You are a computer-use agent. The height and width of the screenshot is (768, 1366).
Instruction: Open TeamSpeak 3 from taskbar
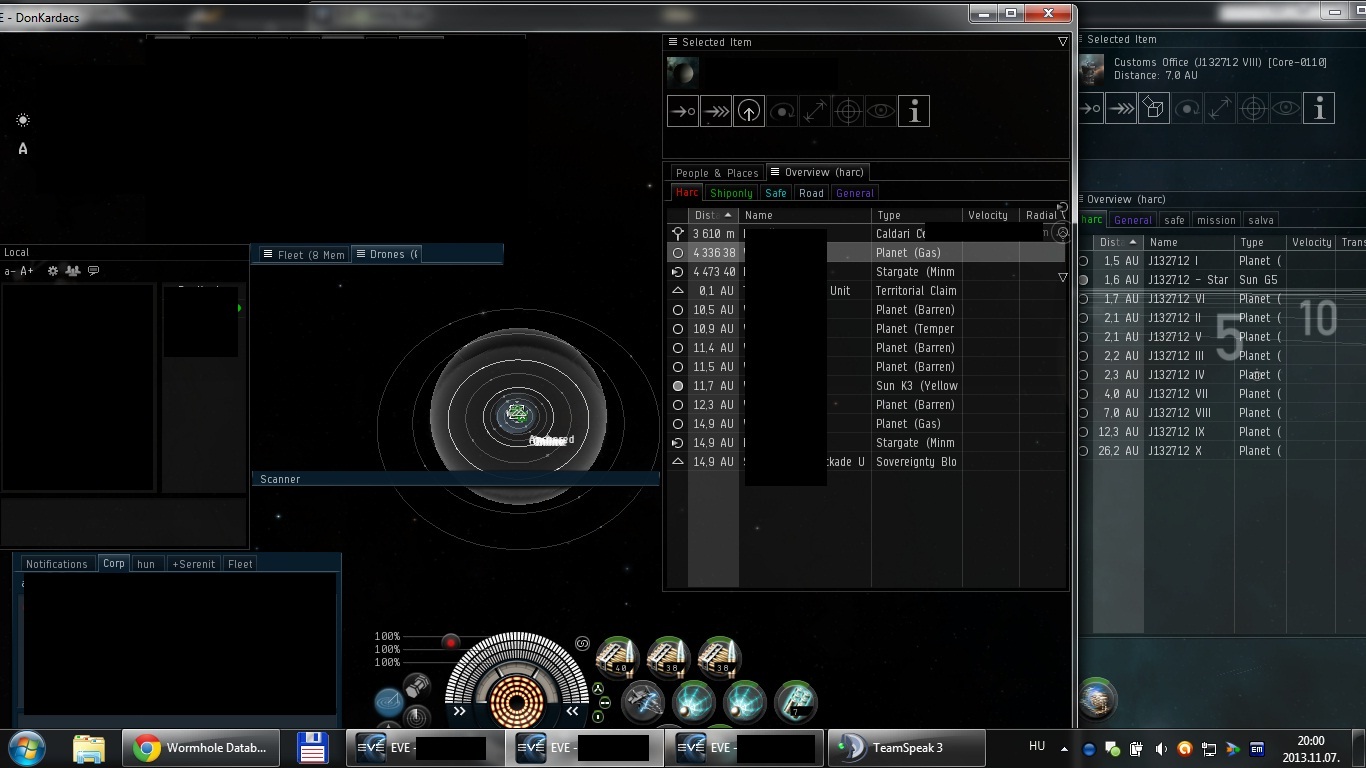(x=907, y=747)
